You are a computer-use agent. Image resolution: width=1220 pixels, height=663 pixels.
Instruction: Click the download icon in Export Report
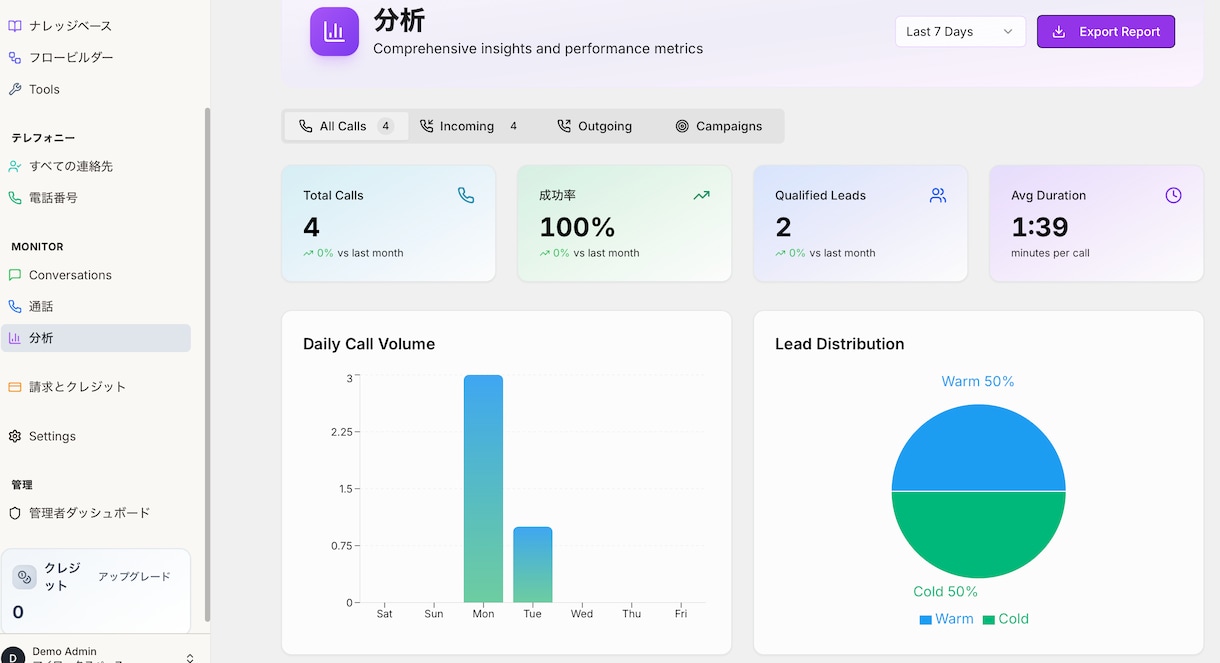(x=1059, y=32)
